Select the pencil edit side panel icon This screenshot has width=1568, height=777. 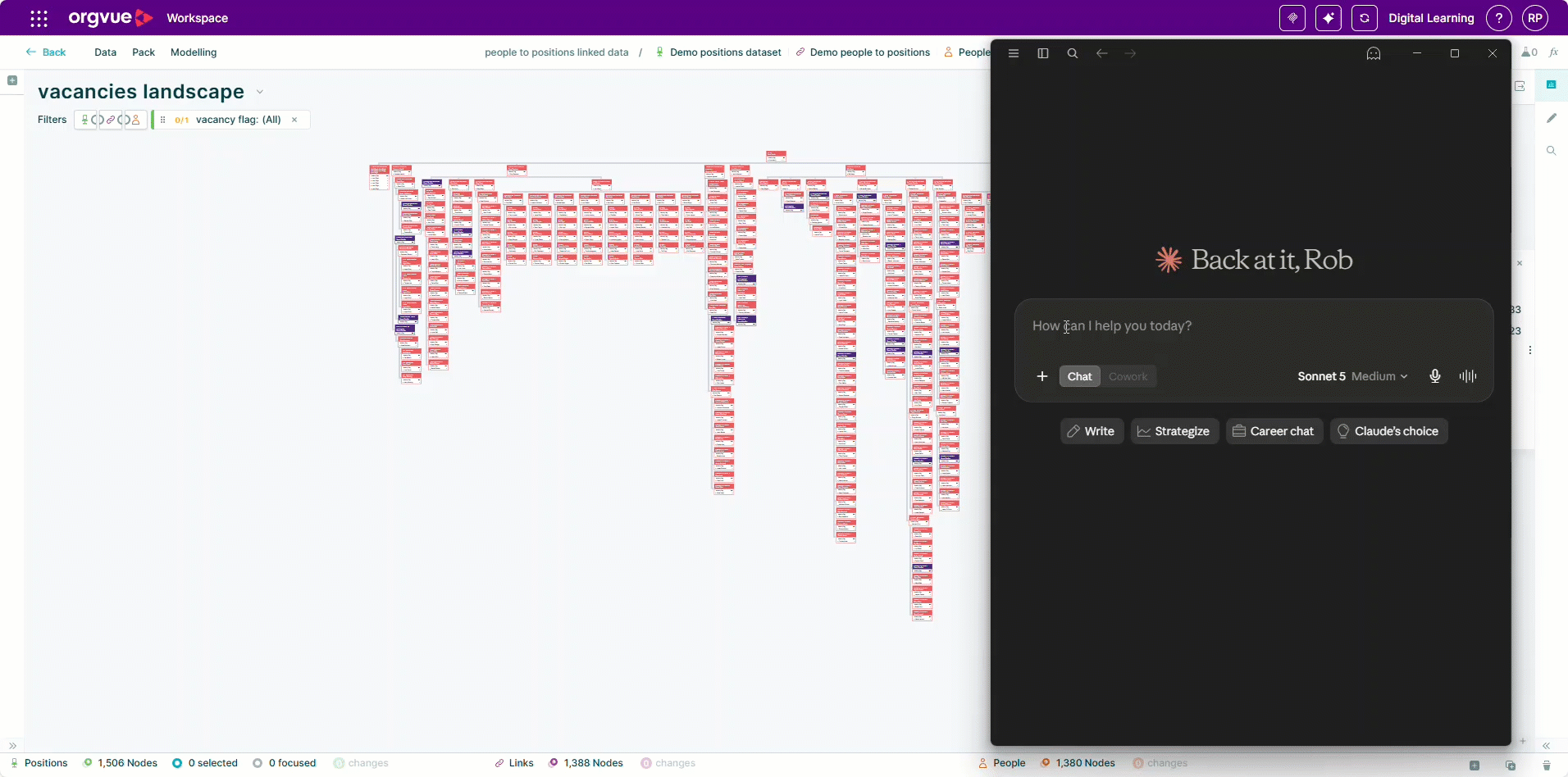[1552, 118]
